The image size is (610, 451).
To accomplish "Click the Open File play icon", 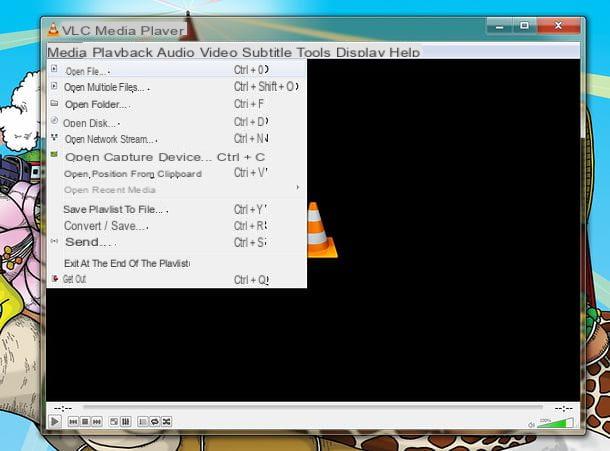I will [x=54, y=69].
